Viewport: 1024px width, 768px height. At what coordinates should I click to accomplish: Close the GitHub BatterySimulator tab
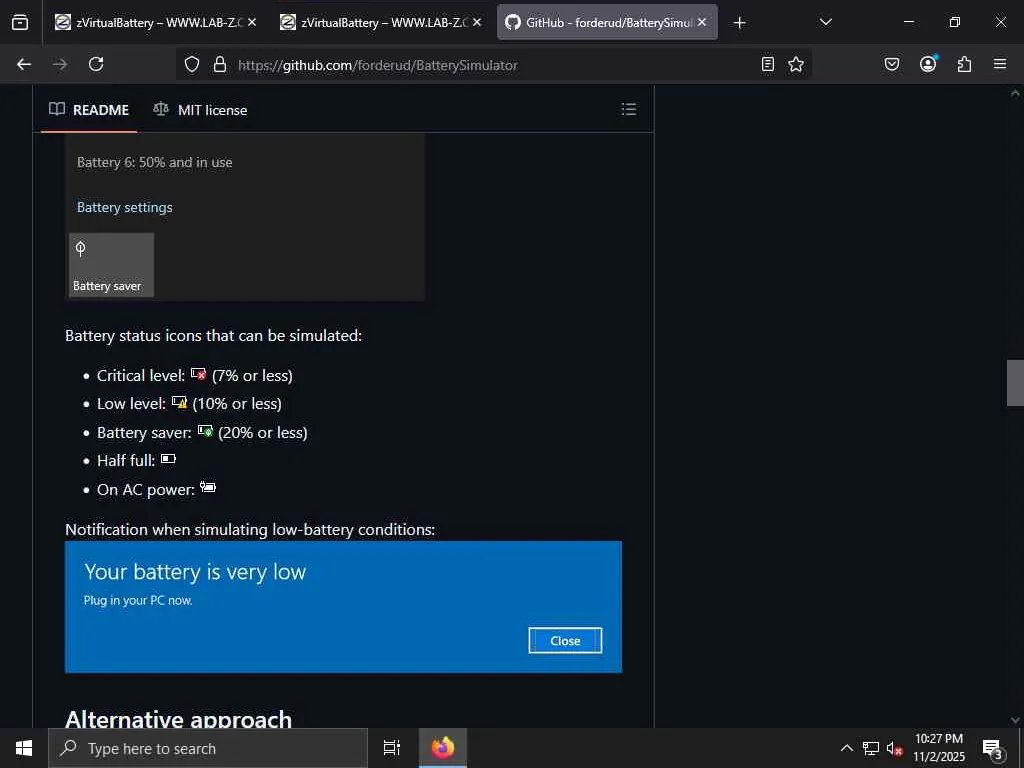coord(702,22)
